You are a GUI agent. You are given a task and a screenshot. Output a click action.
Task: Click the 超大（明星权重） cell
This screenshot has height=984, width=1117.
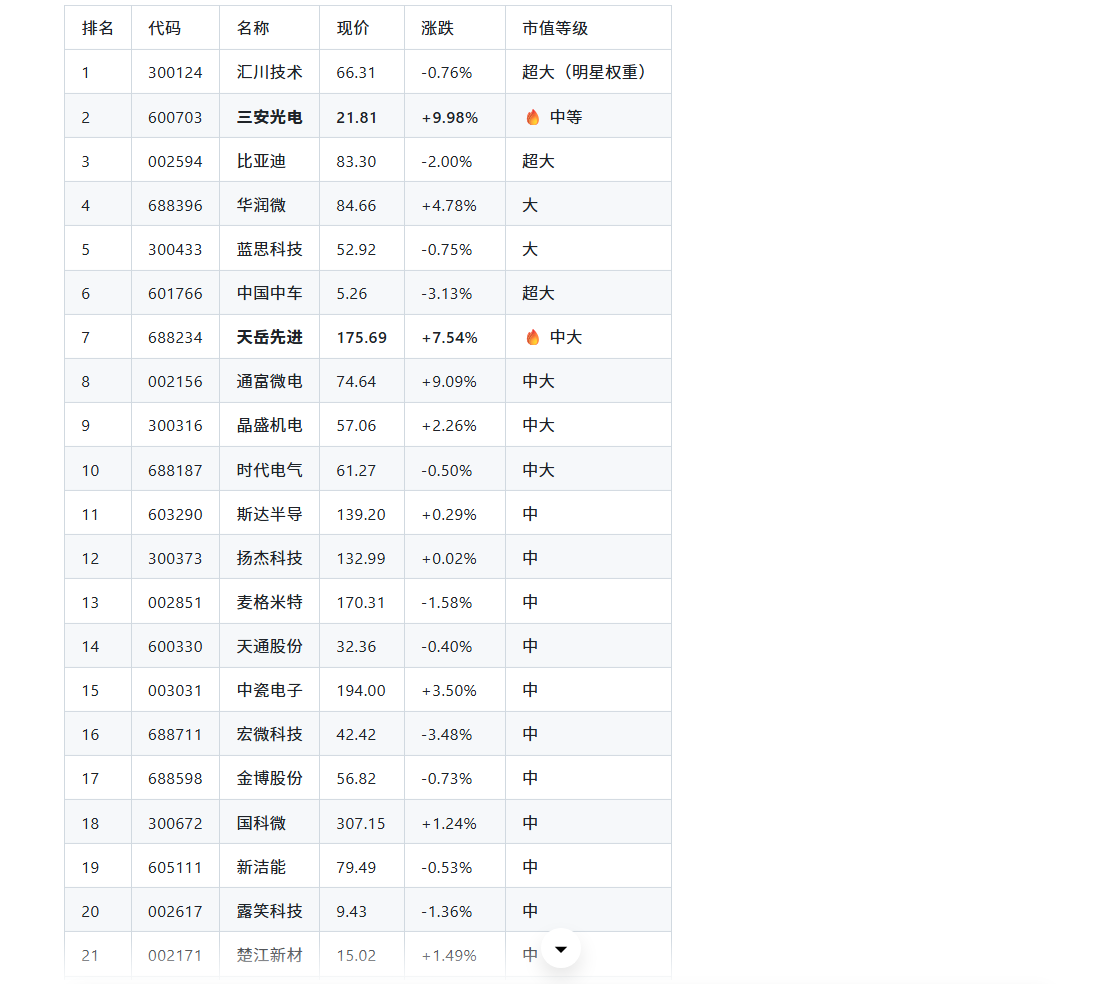(x=584, y=73)
